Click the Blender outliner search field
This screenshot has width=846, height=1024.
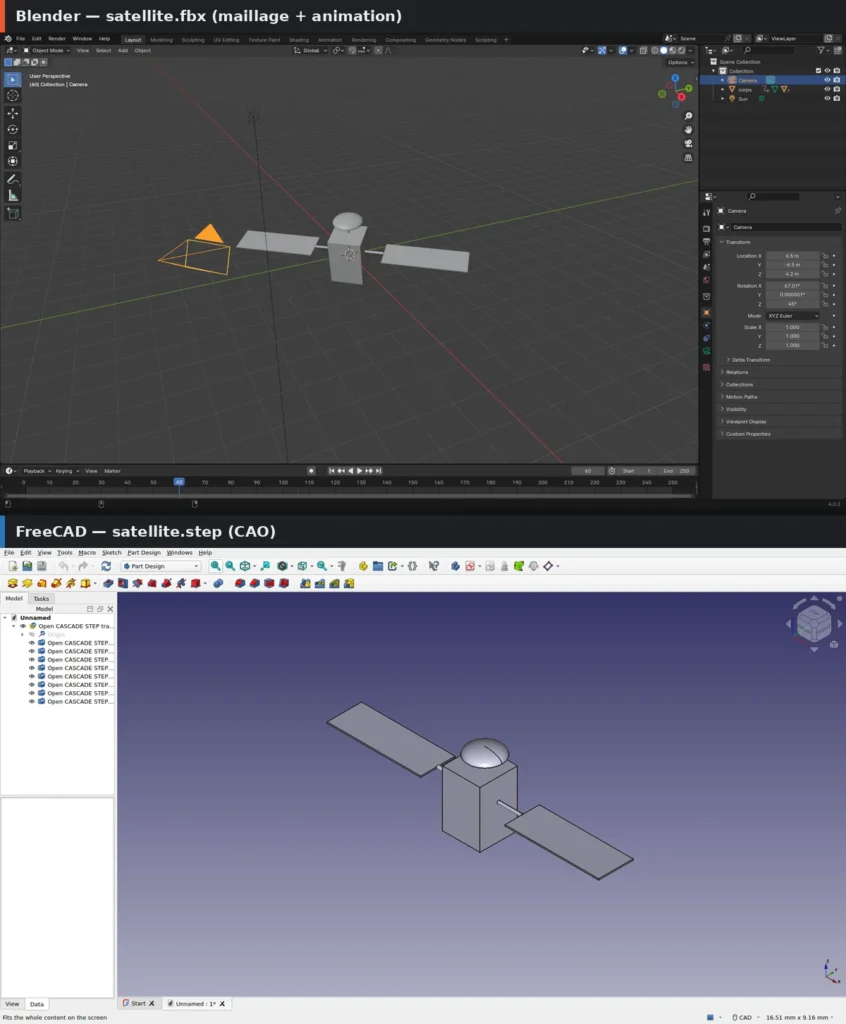click(770, 50)
